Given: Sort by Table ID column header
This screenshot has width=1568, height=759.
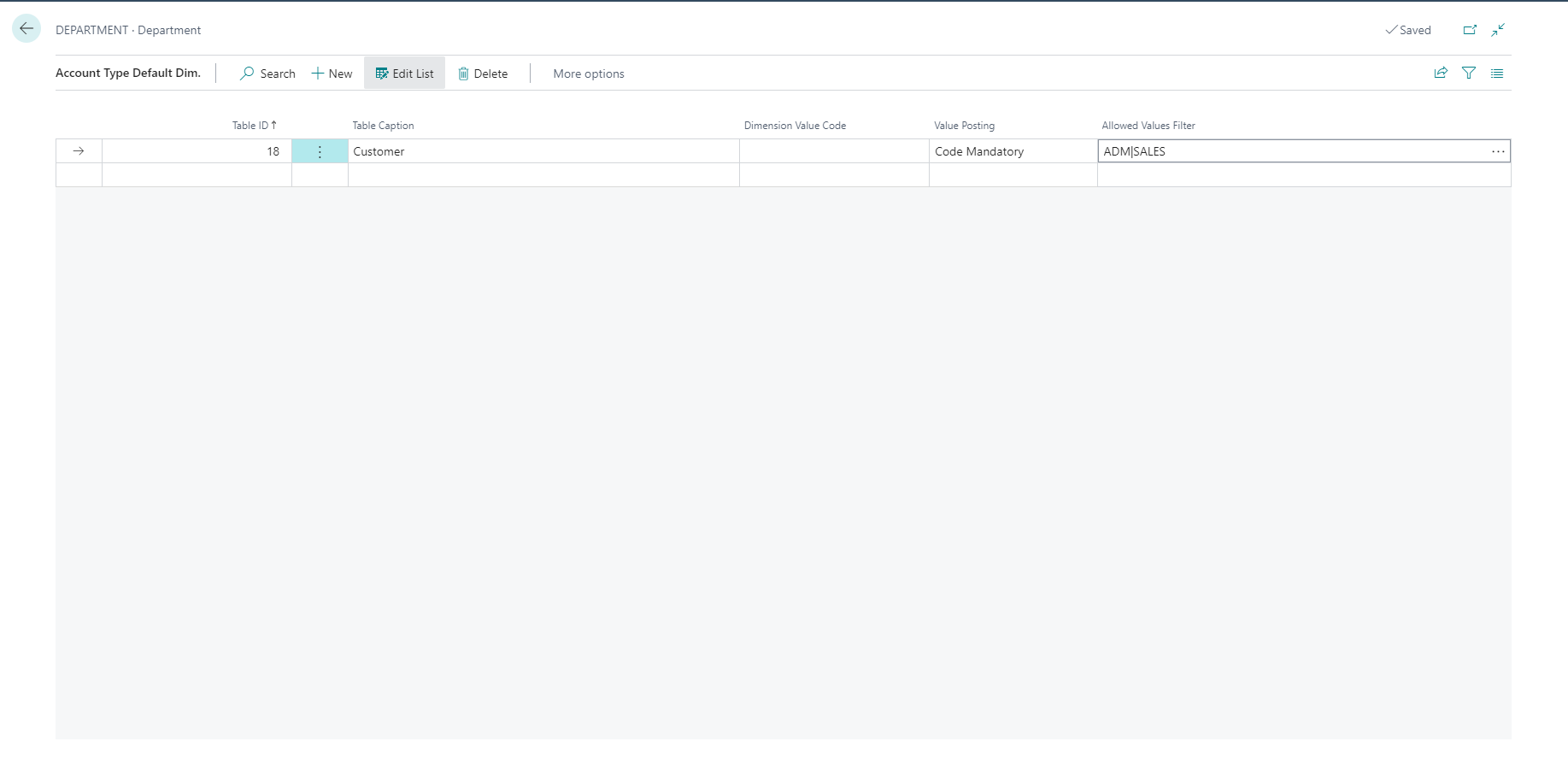Looking at the screenshot, I should (x=255, y=126).
